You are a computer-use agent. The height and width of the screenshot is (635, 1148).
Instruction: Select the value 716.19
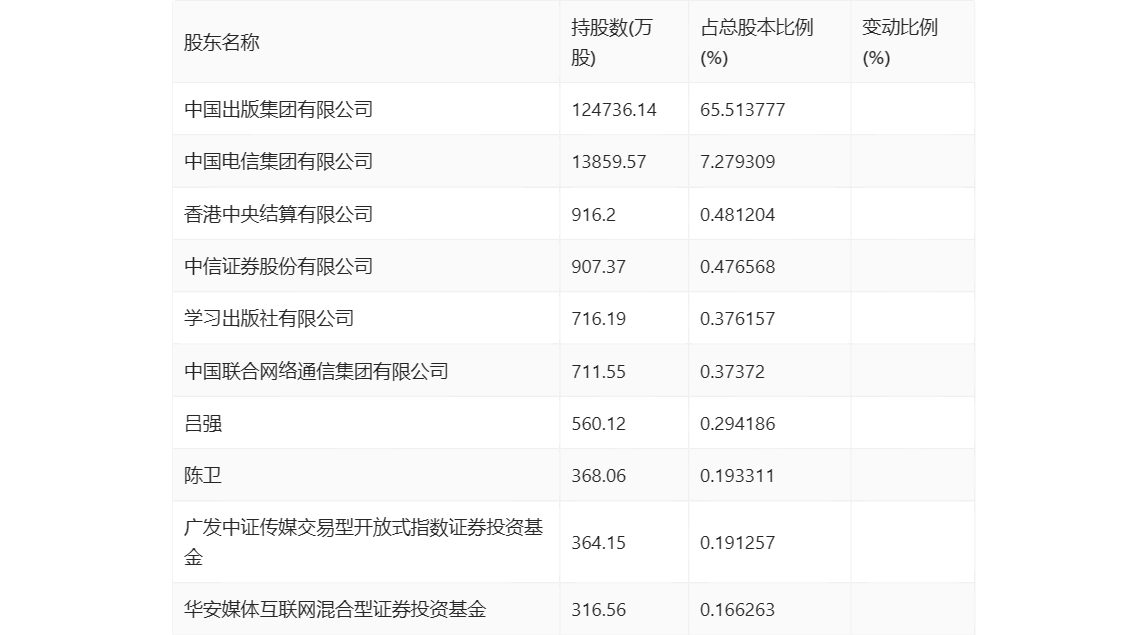tap(598, 319)
